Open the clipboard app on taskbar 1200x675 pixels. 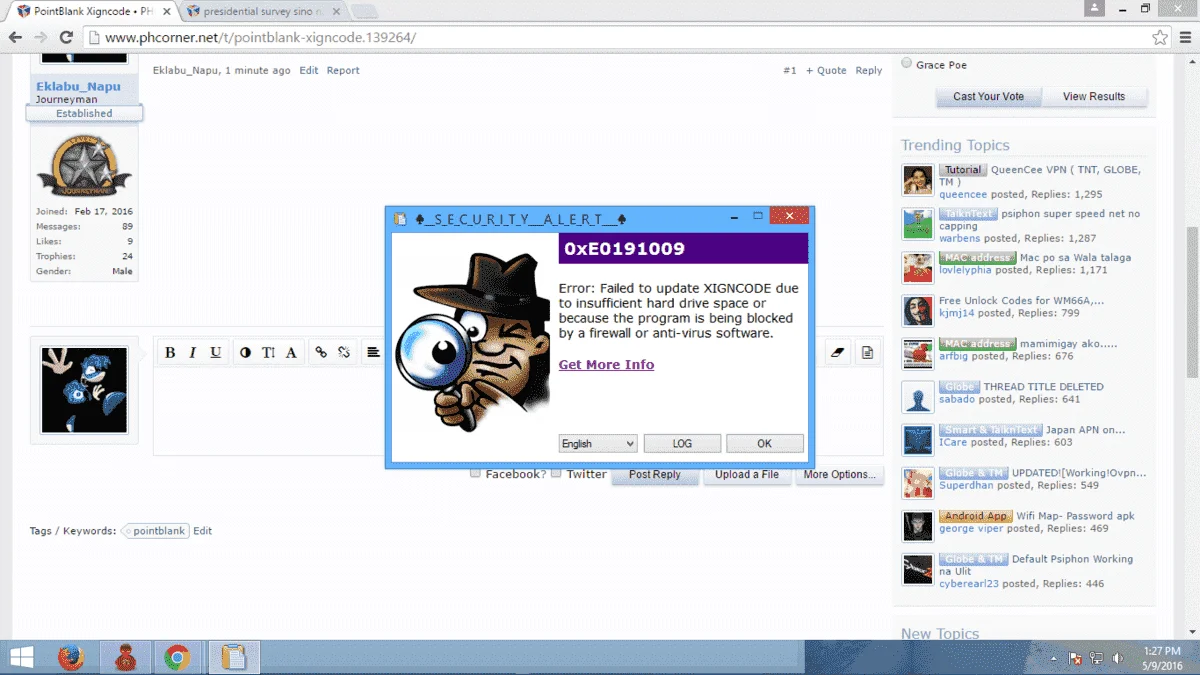233,658
